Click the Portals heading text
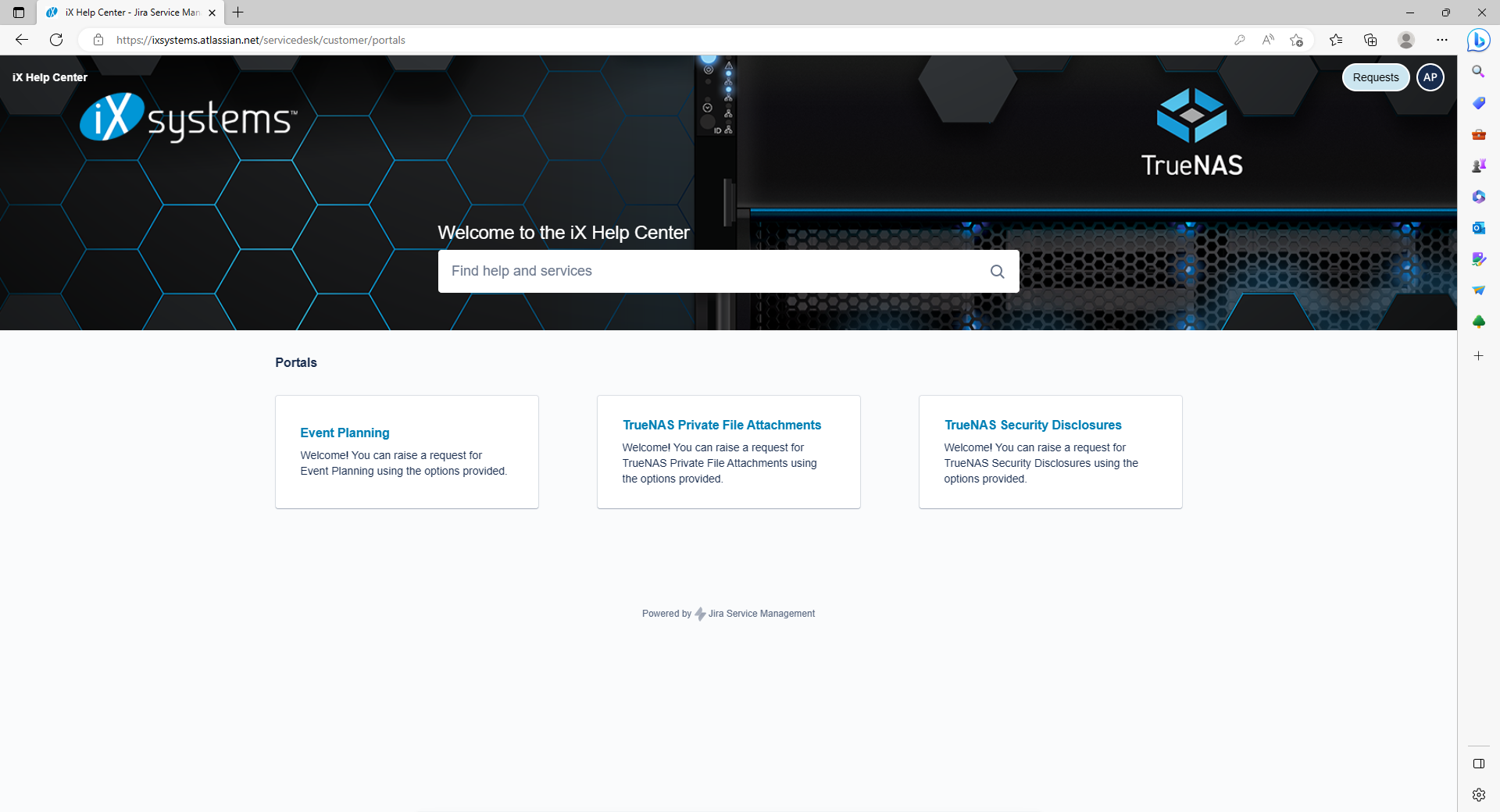The image size is (1500, 812). pos(296,362)
